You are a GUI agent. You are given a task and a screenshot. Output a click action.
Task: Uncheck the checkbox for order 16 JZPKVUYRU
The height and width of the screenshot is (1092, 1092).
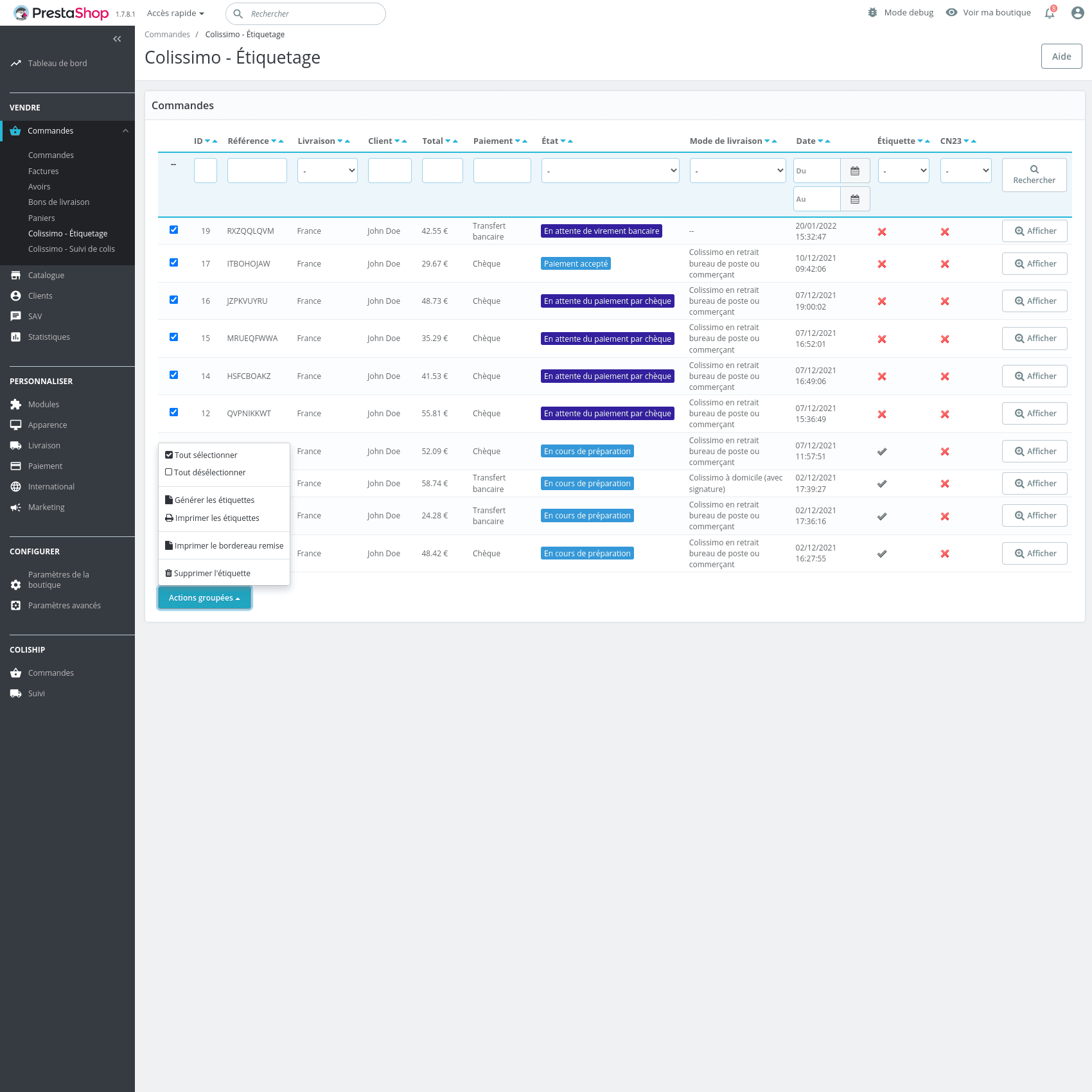(173, 300)
